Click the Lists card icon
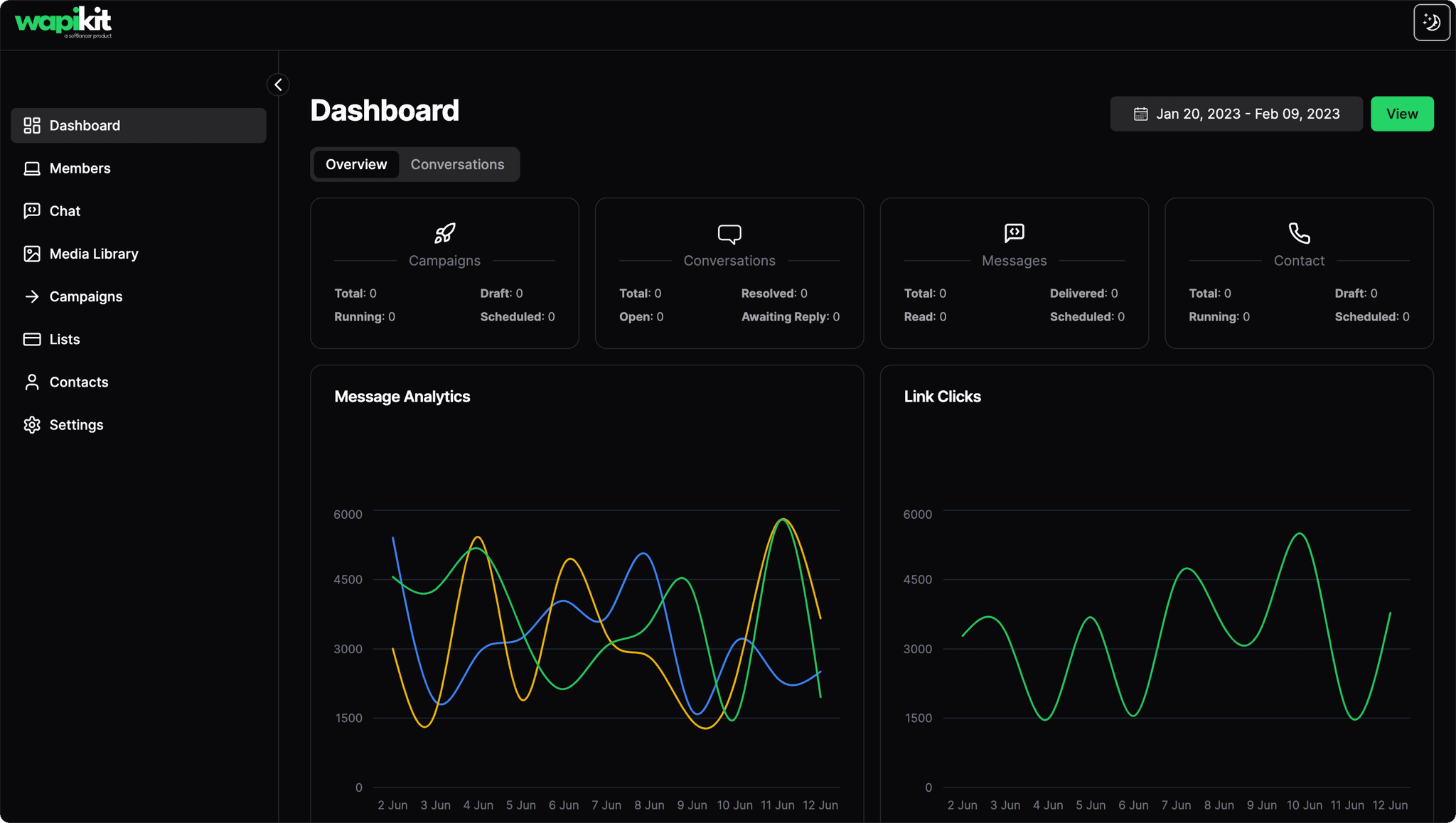Screen dimensions: 1456x823 pyautogui.click(x=32, y=339)
